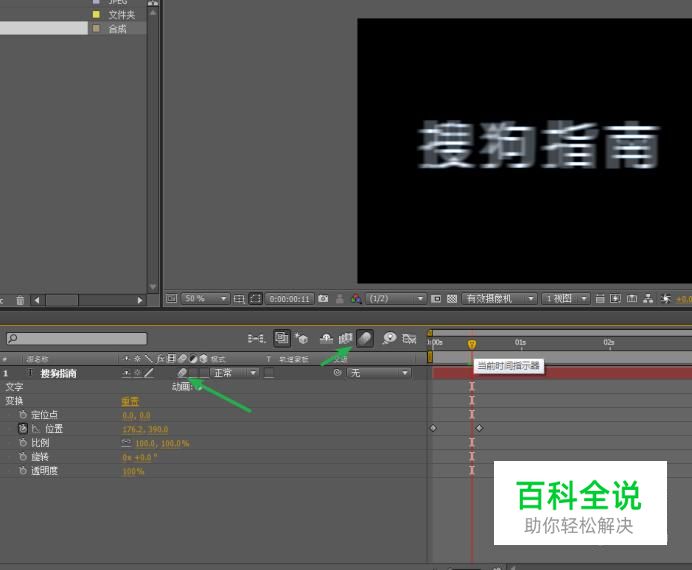Toggle the adjustment layer box on 搜狗指南 layer

coord(193,373)
